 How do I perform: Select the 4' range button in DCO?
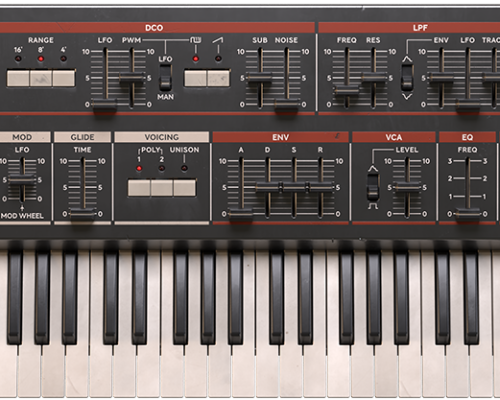tap(64, 78)
